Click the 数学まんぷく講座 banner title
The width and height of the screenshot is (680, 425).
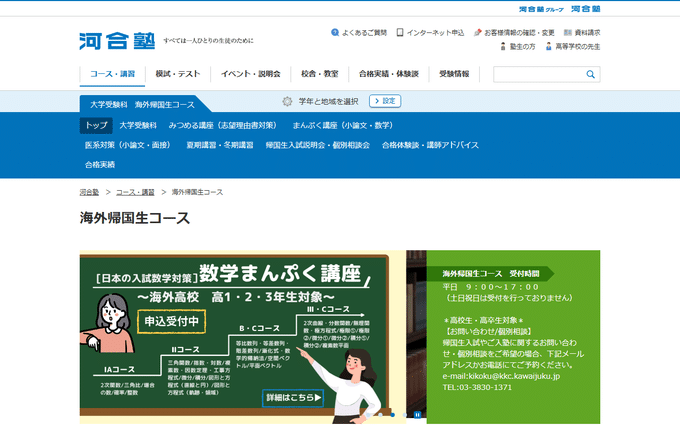(x=280, y=274)
